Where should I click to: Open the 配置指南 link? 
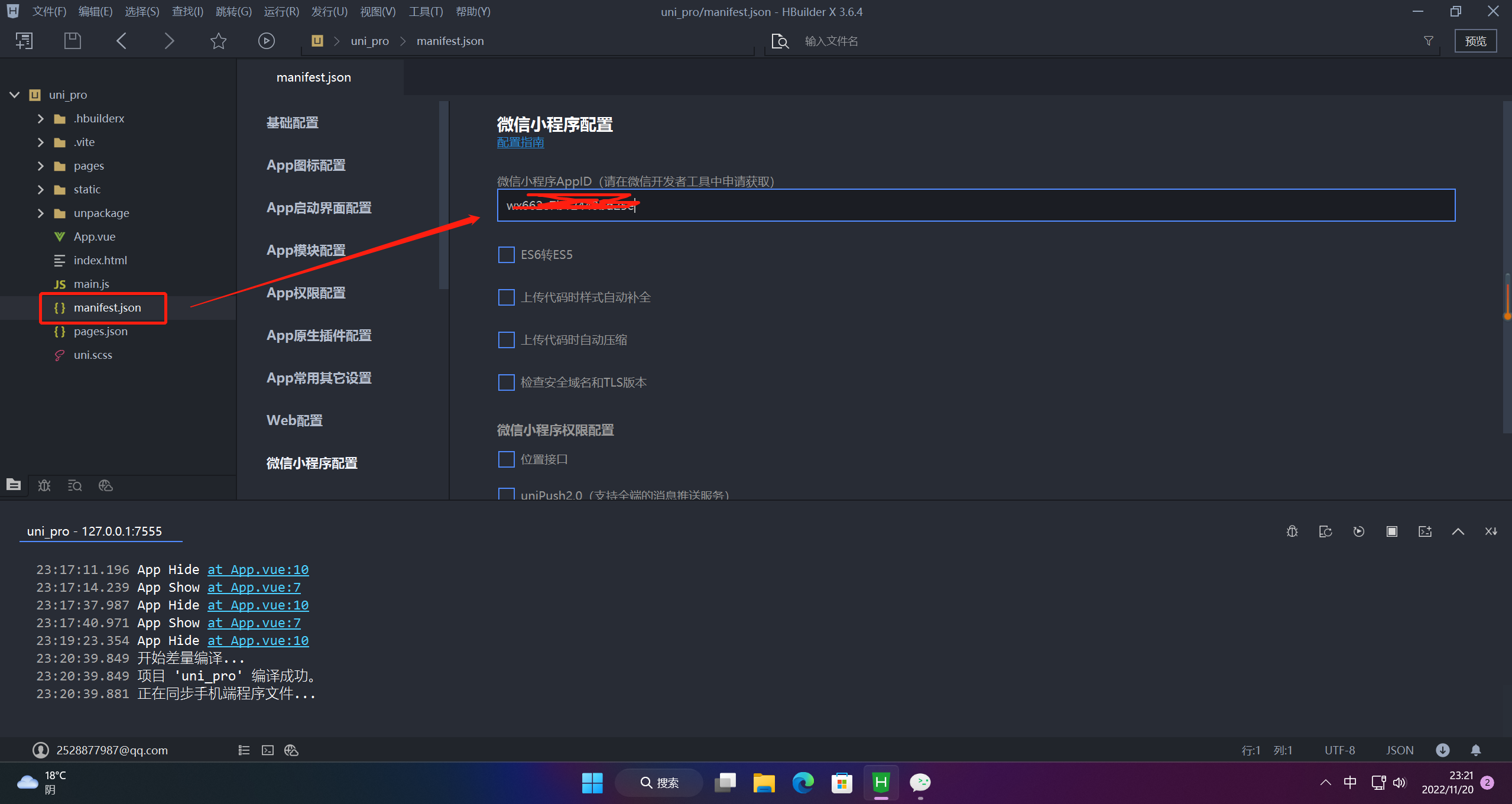[520, 142]
